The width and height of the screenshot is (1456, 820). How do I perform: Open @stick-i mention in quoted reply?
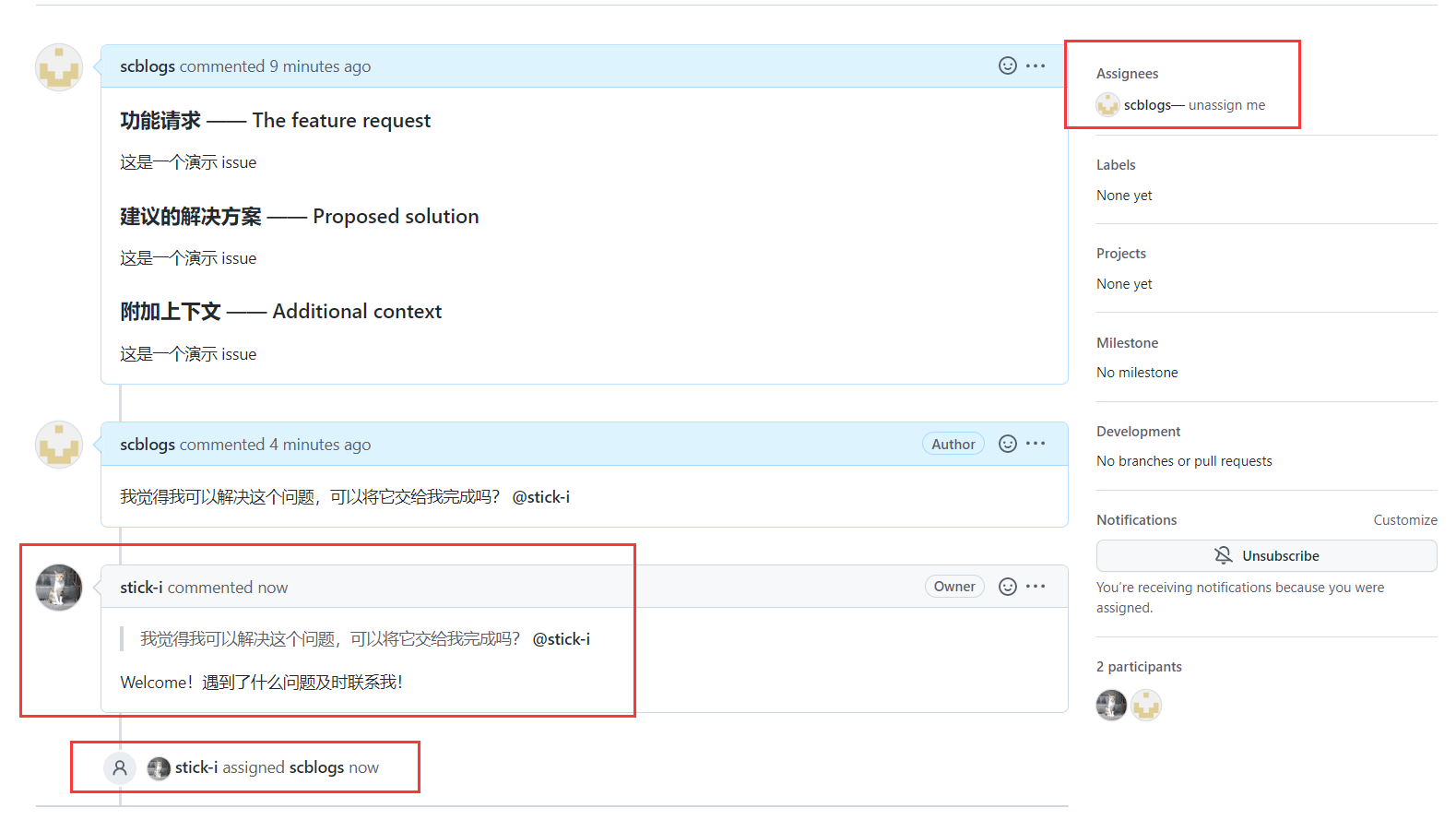562,639
